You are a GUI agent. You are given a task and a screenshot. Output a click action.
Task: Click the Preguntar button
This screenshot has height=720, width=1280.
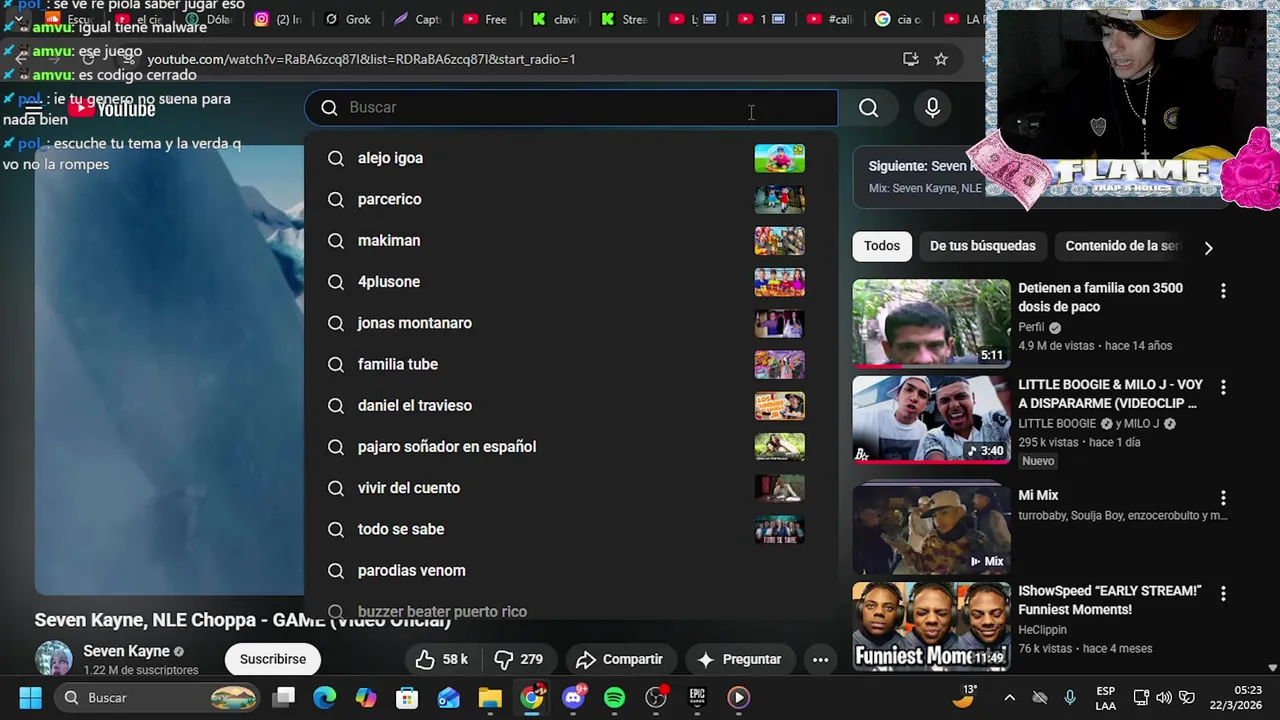point(739,659)
